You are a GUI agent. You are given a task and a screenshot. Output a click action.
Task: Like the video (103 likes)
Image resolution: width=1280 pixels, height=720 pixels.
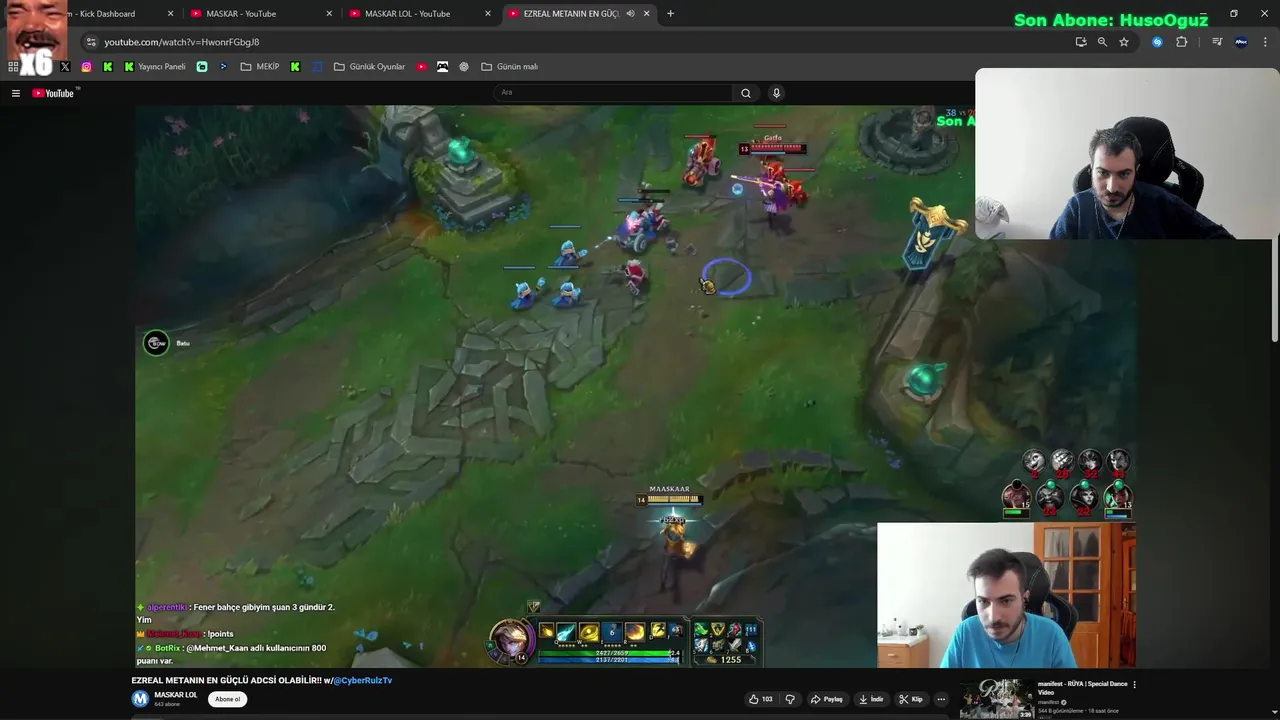761,699
